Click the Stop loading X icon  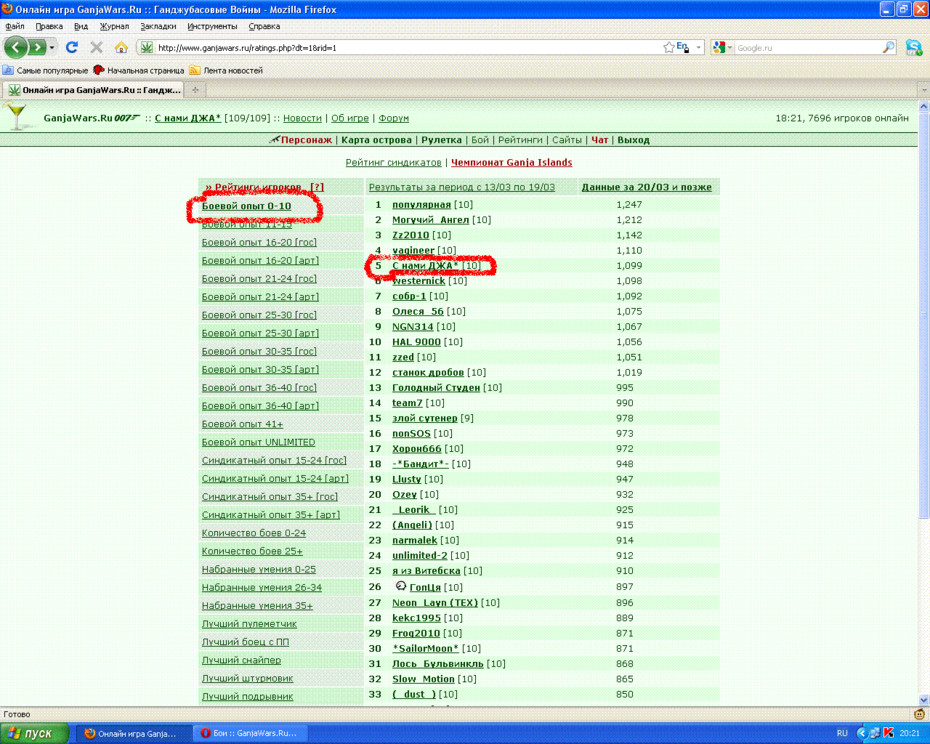point(97,47)
